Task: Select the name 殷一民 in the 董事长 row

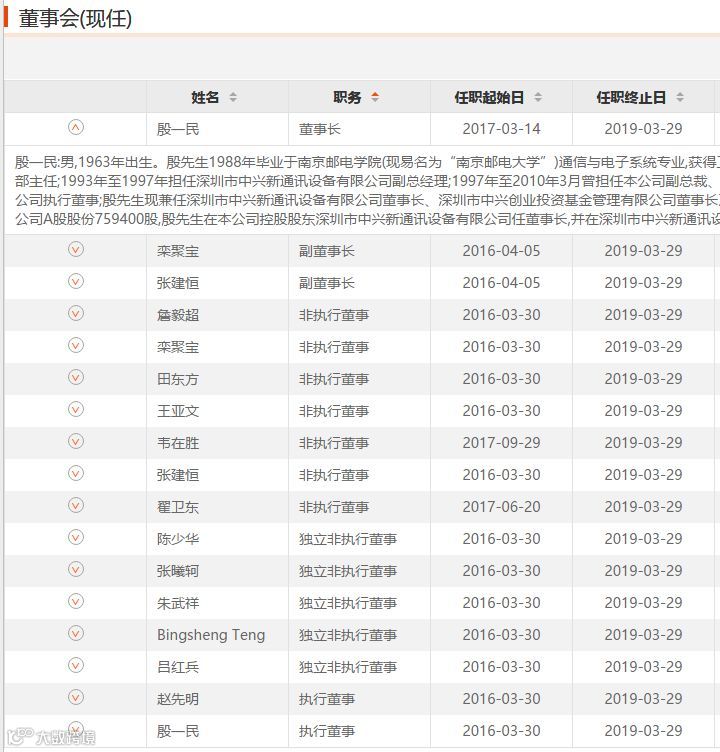Action: [x=178, y=129]
